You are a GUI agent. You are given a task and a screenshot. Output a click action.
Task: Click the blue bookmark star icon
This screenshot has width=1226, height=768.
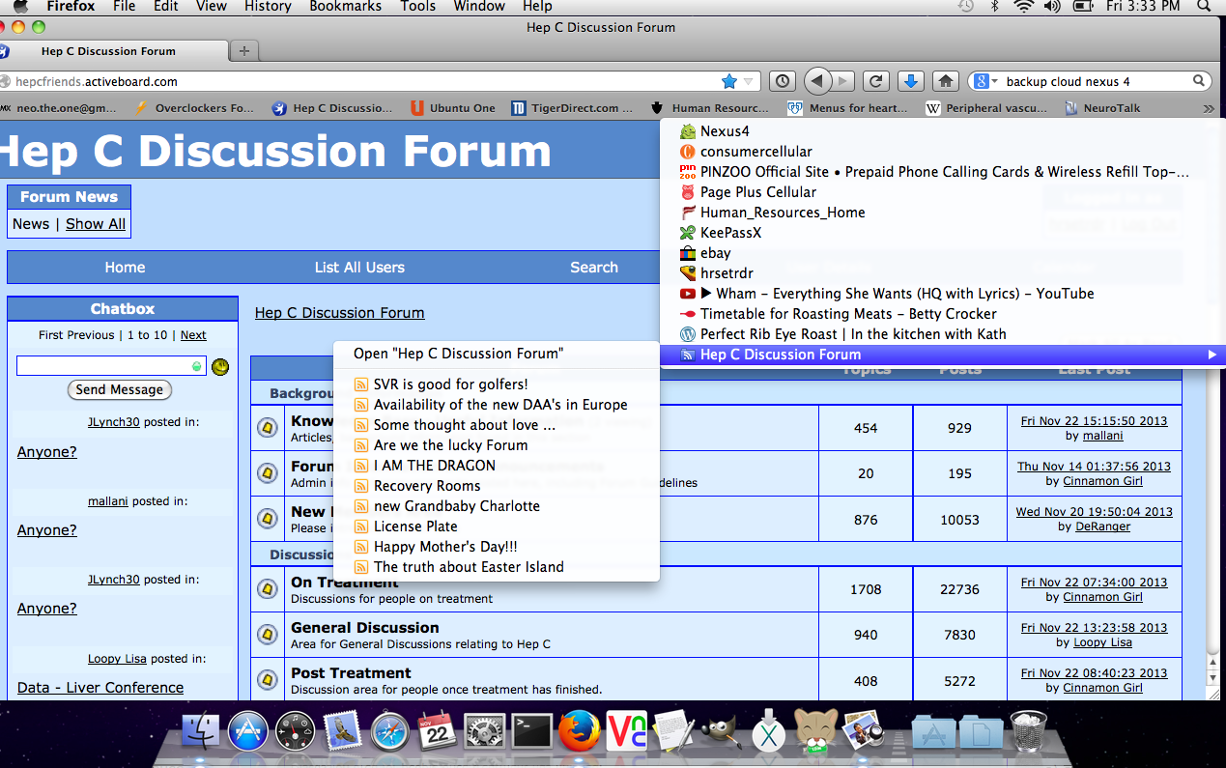(x=729, y=81)
